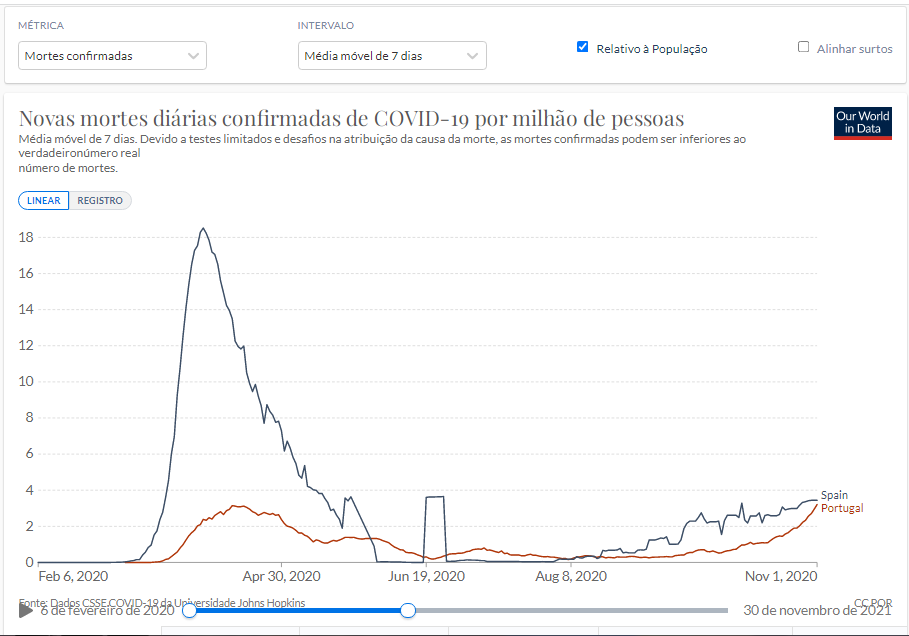The width and height of the screenshot is (909, 636).
Task: Open the Mortes confirmadas metric dropdown
Action: pos(112,56)
